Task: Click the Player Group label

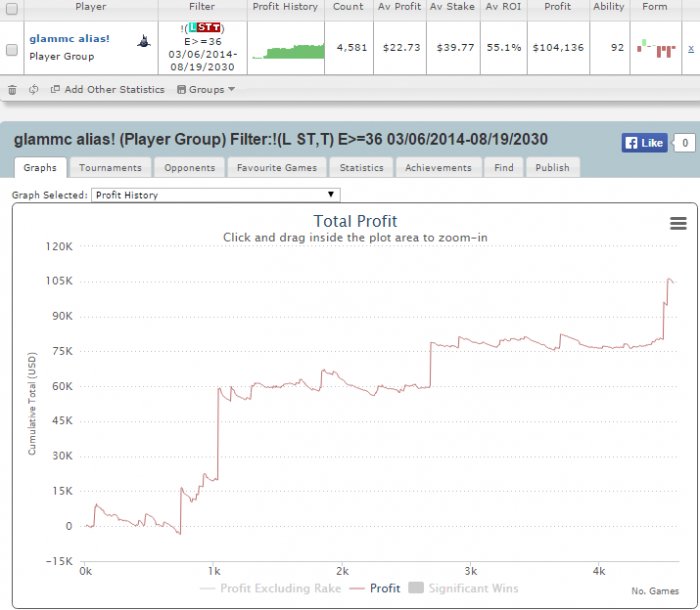Action: [62, 57]
